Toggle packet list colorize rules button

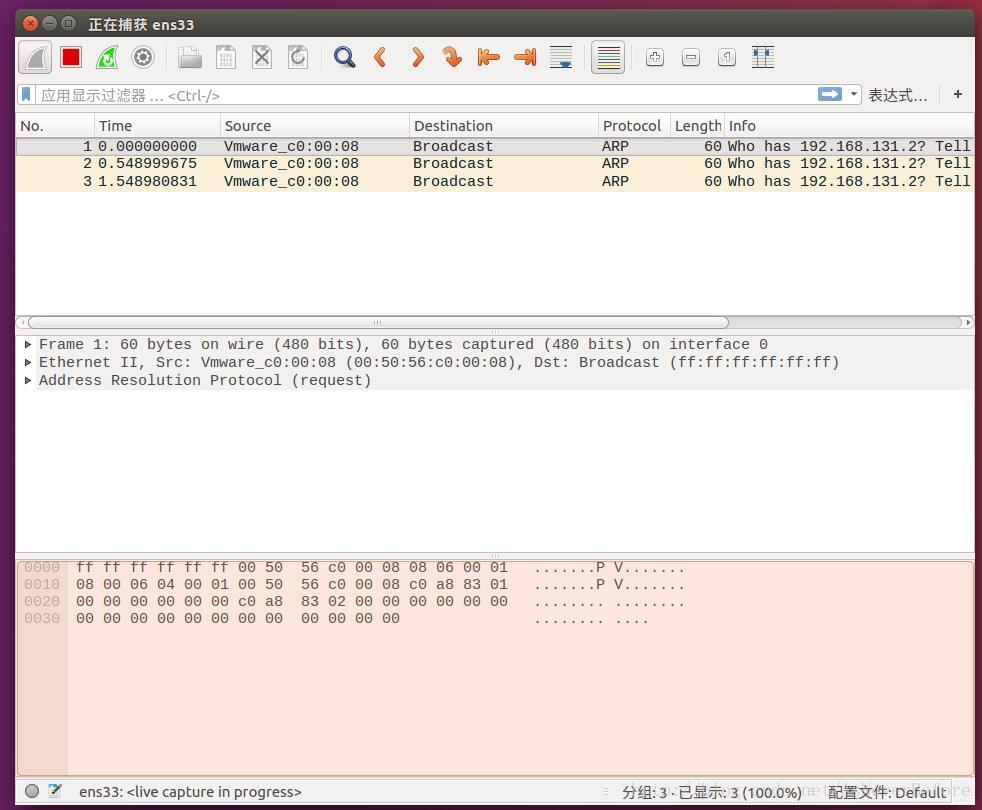pos(608,58)
